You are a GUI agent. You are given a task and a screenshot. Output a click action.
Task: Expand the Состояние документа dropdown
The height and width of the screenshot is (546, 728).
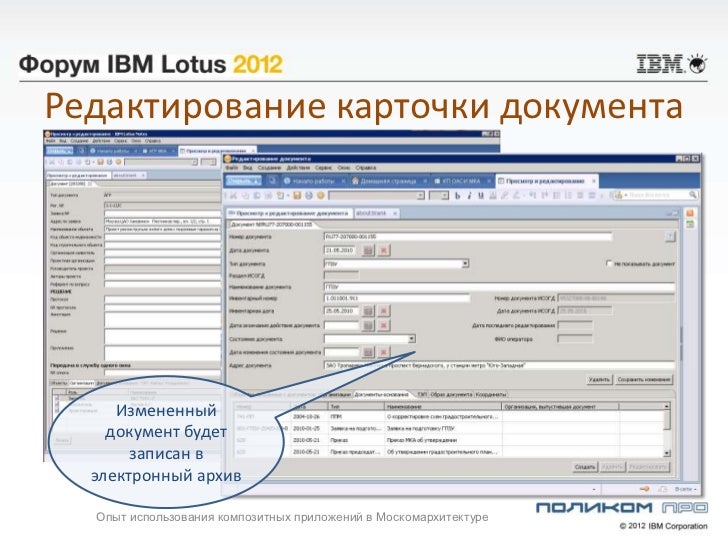411,339
